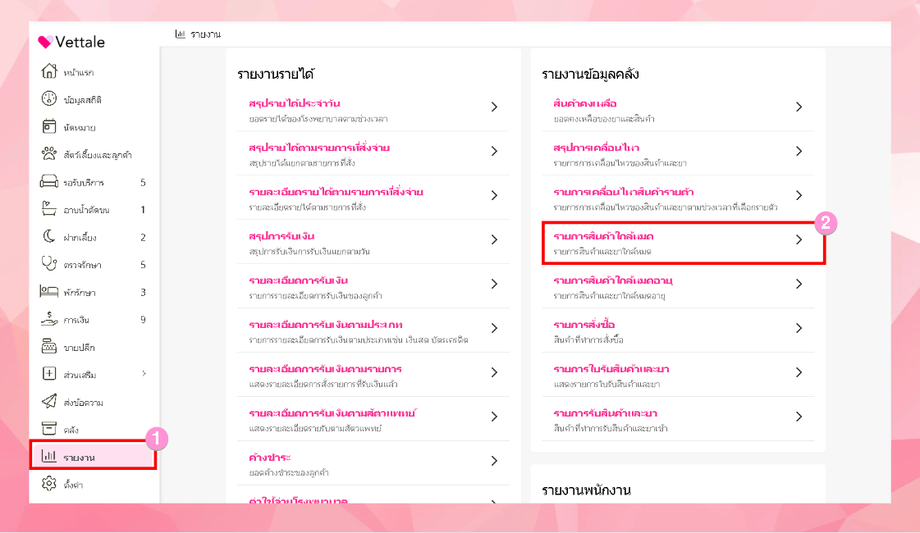Viewport: 920px width, 533px height.
Task: Open the รายละเอียดการรับเงินตามสัตวแพทย์ report link
Action: (x=332, y=413)
